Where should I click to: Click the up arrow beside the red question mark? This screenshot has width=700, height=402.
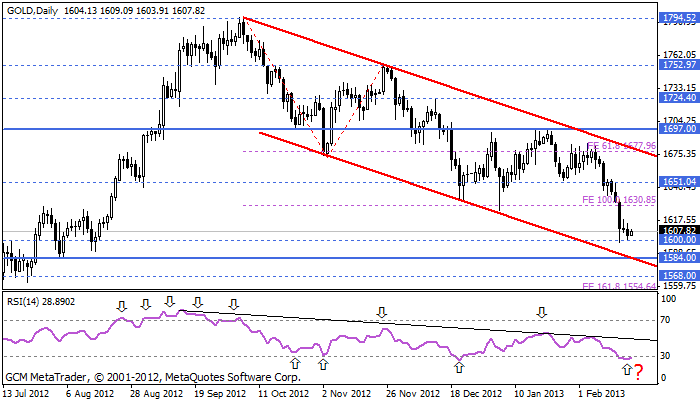[627, 369]
